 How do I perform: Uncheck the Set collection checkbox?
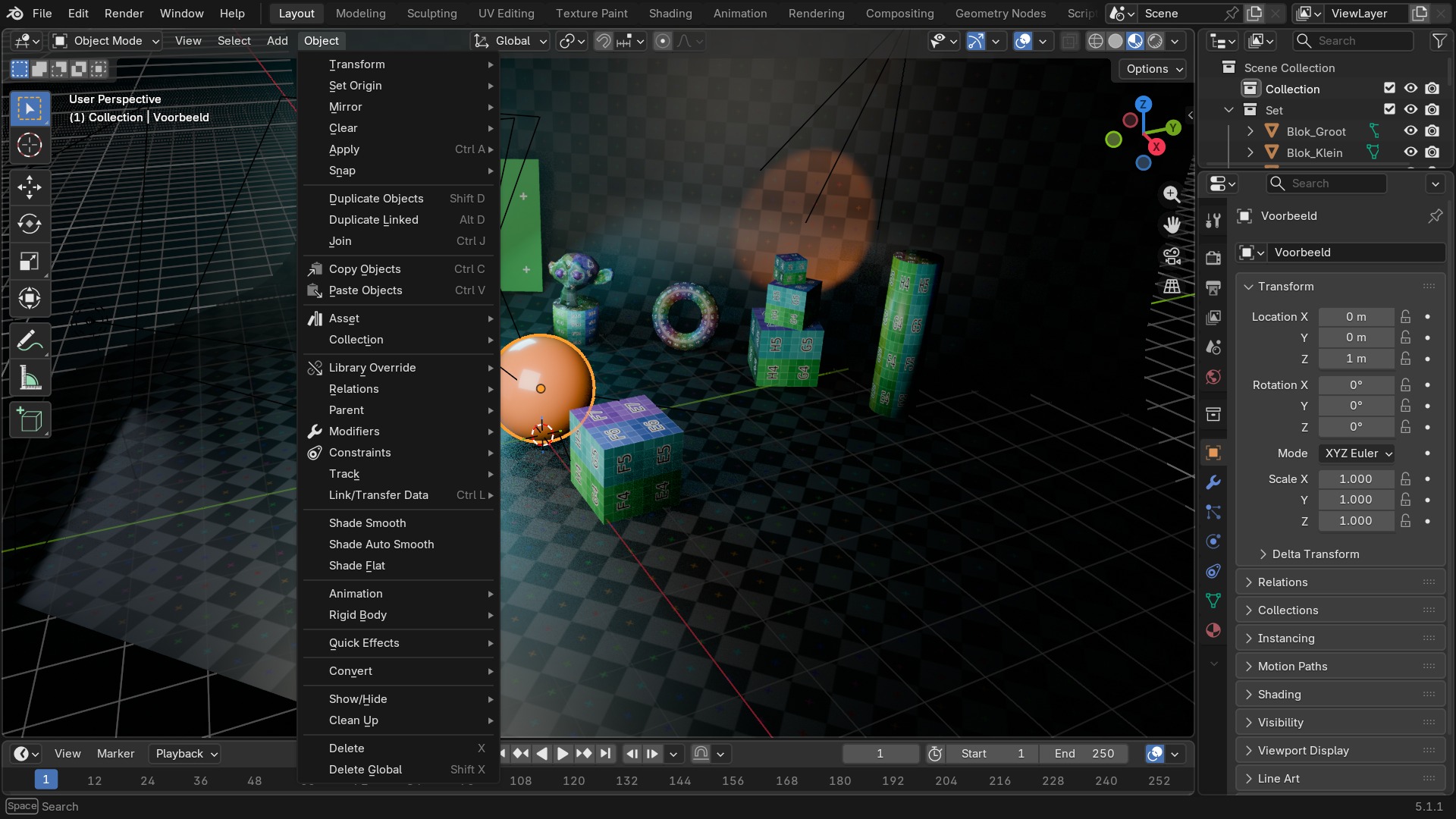[1389, 110]
